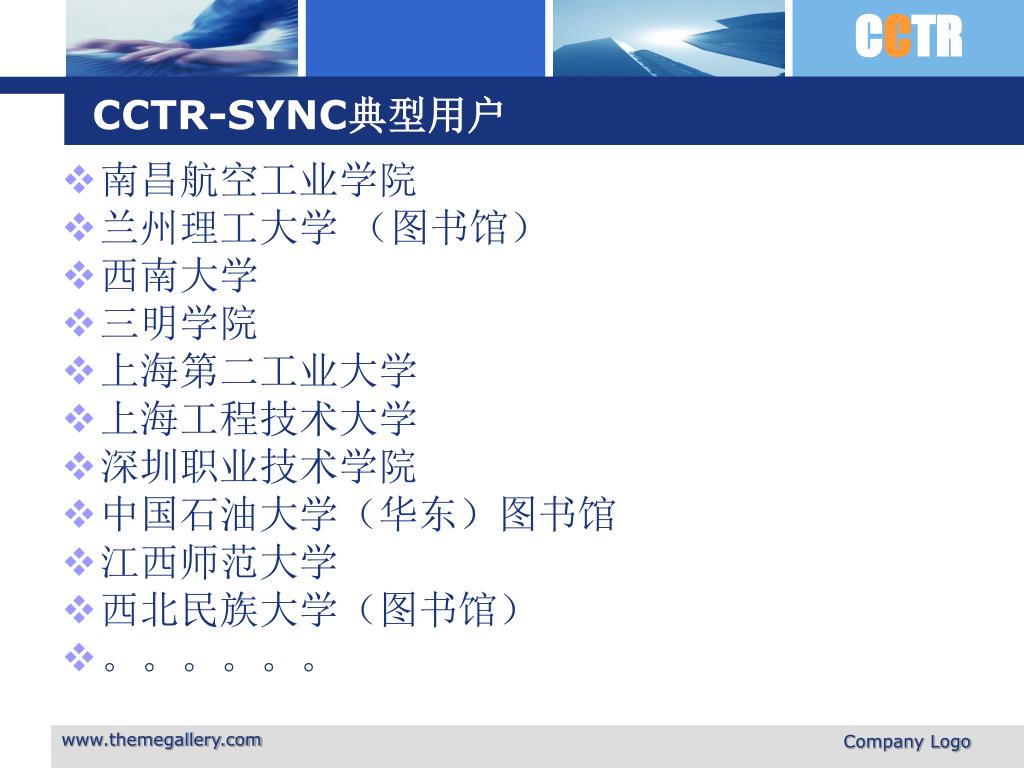
Task: Click the text 西南大学
Action: pyautogui.click(x=180, y=276)
